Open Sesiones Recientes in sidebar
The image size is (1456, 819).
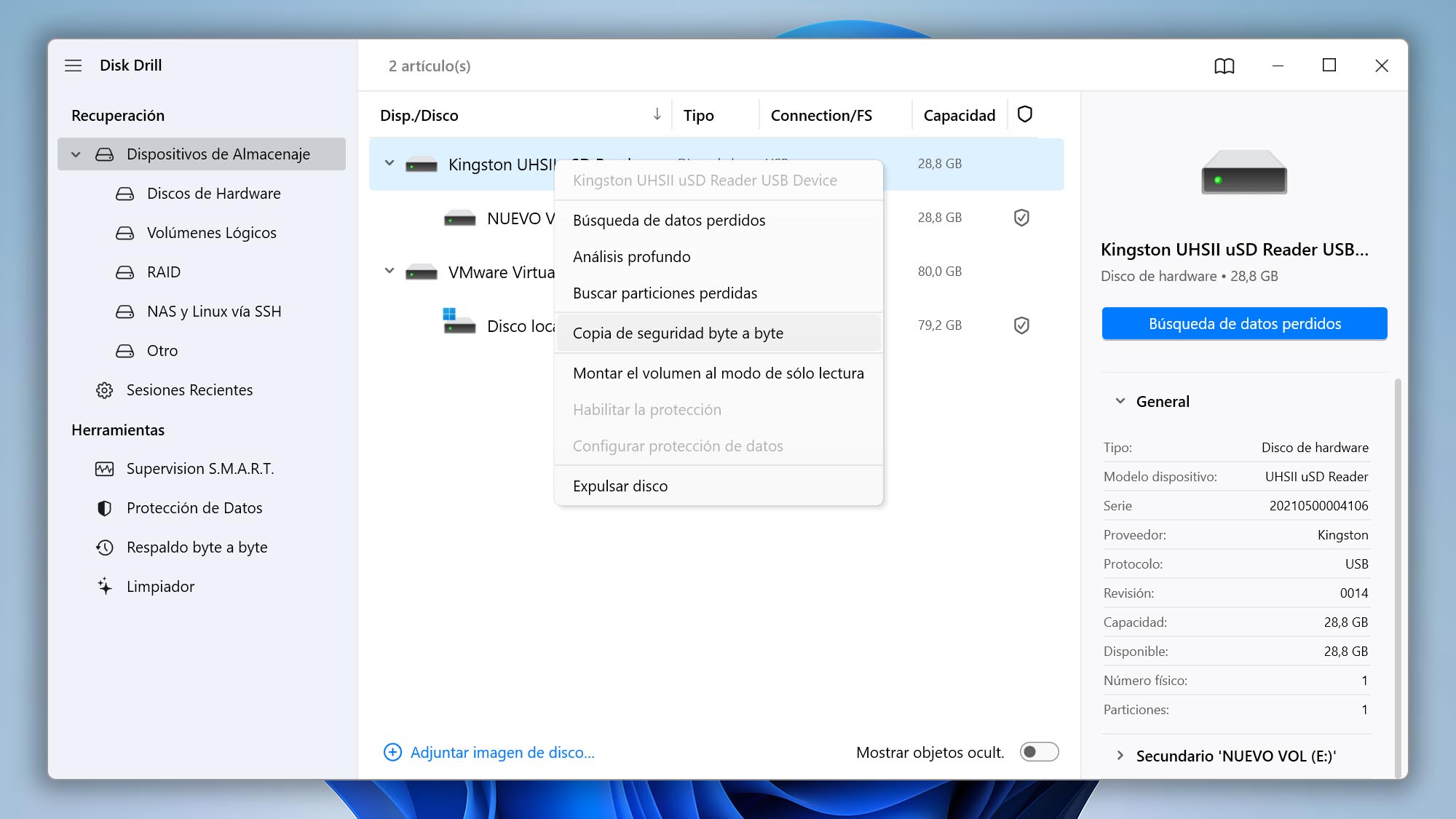(201, 390)
